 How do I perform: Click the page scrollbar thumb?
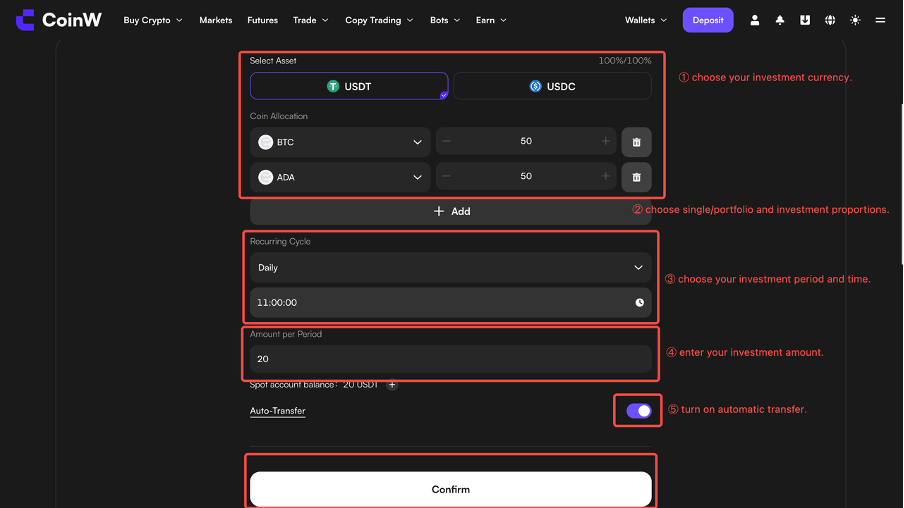point(902,185)
